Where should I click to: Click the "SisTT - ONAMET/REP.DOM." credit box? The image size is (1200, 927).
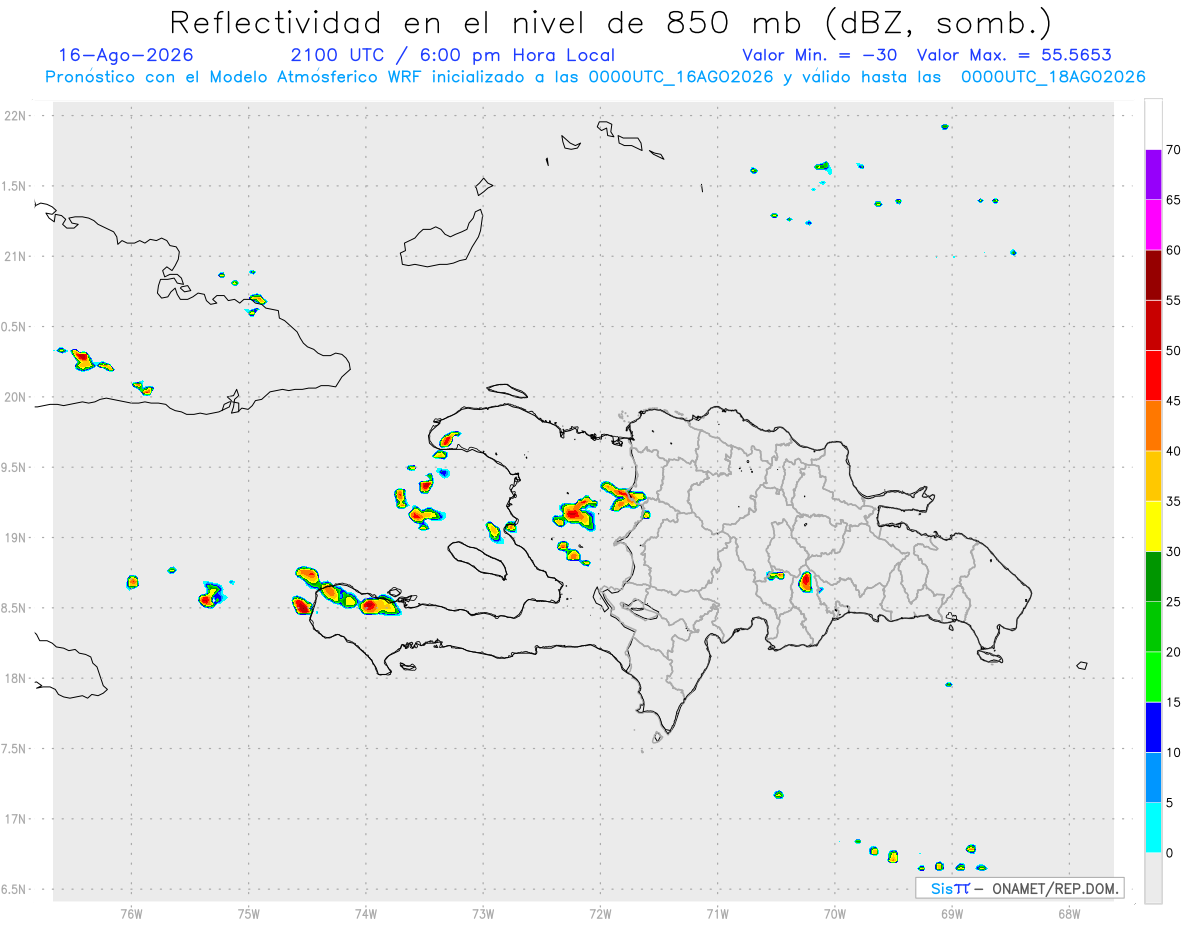tap(1020, 888)
